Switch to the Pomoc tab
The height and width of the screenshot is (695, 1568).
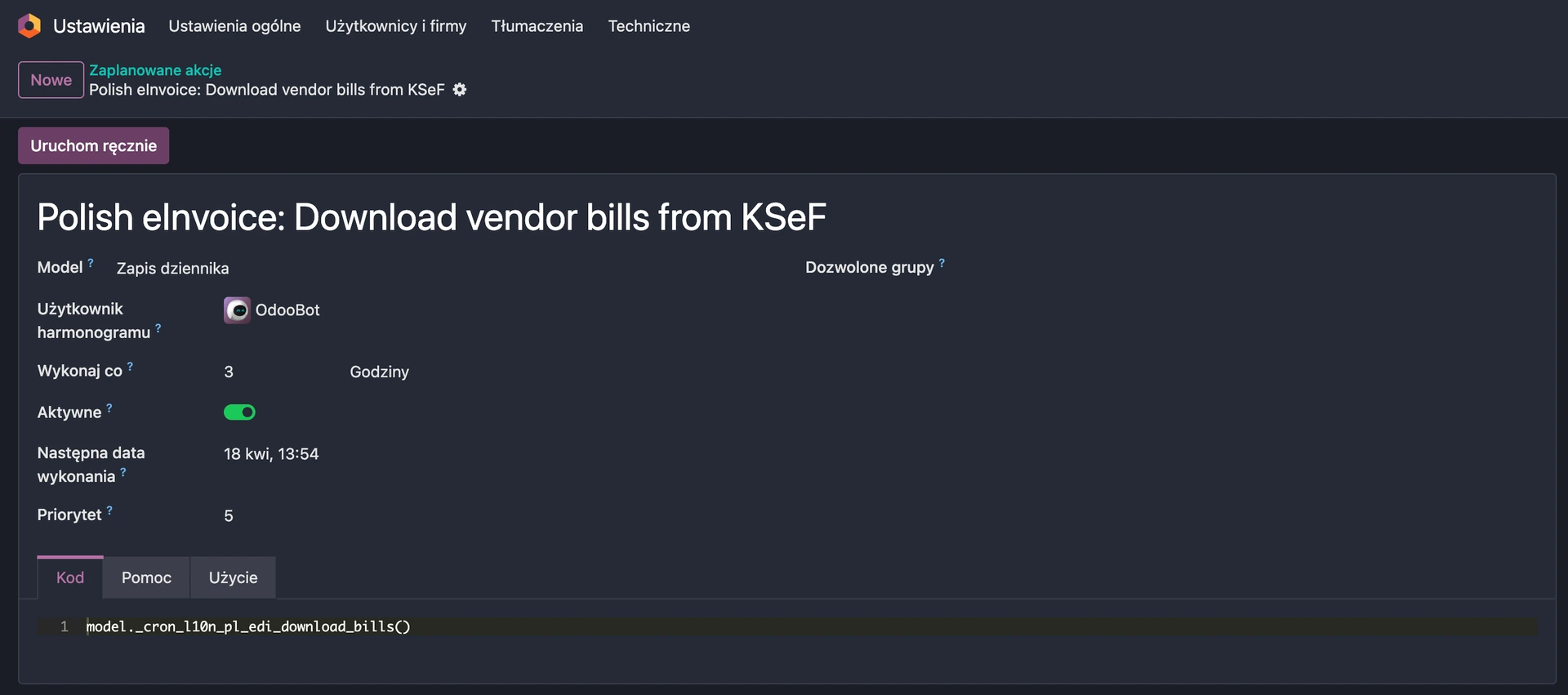pyautogui.click(x=146, y=578)
